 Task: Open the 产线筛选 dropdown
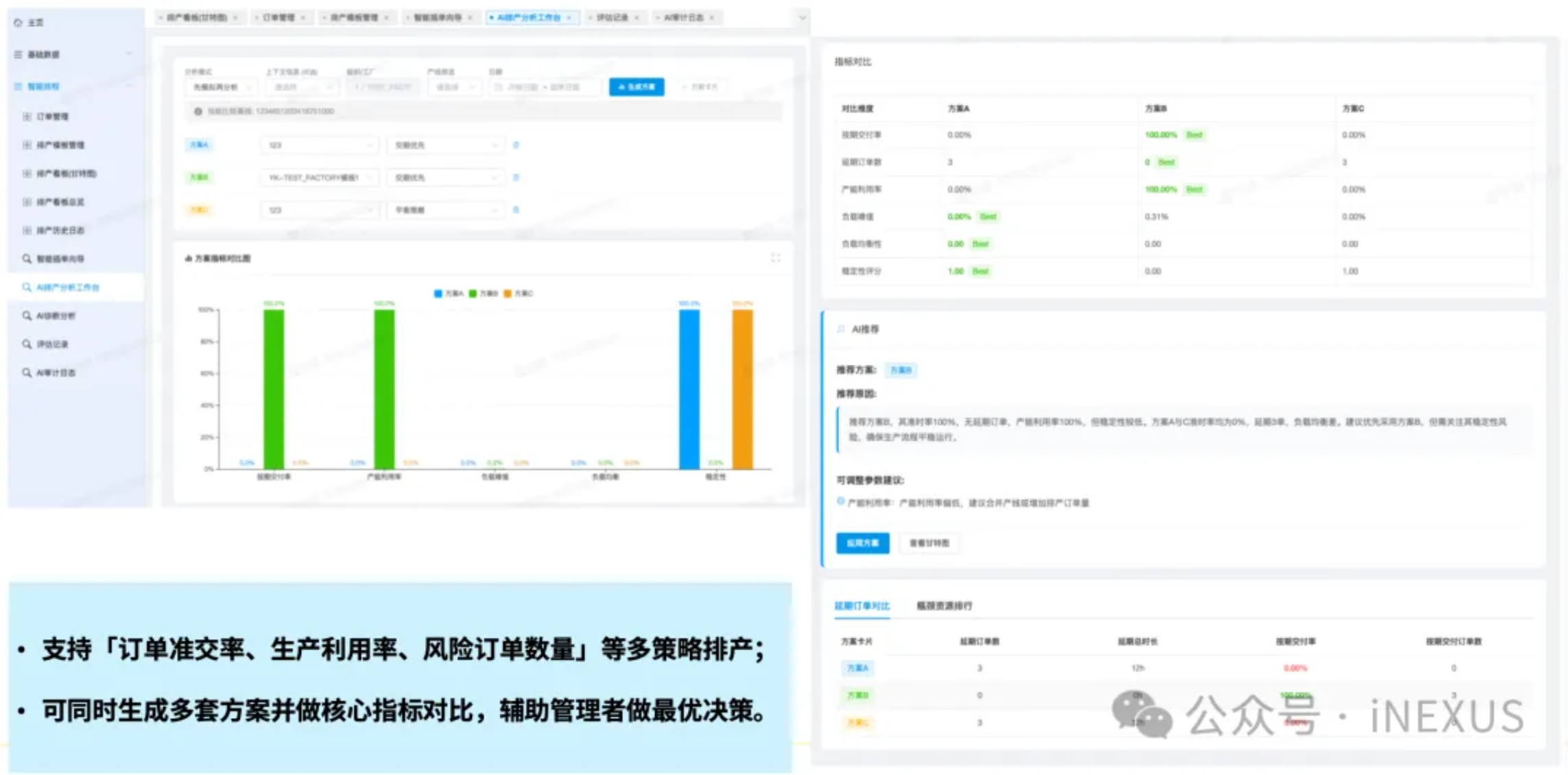tap(455, 87)
